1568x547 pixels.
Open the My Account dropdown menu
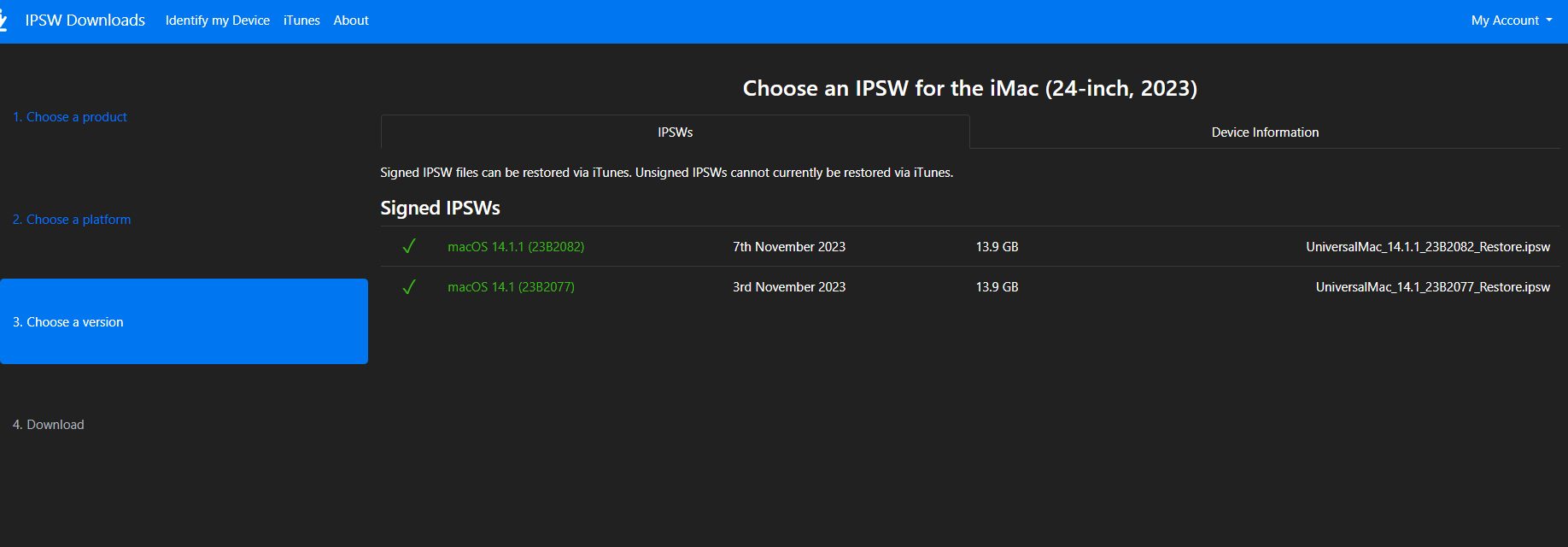[x=1511, y=21]
